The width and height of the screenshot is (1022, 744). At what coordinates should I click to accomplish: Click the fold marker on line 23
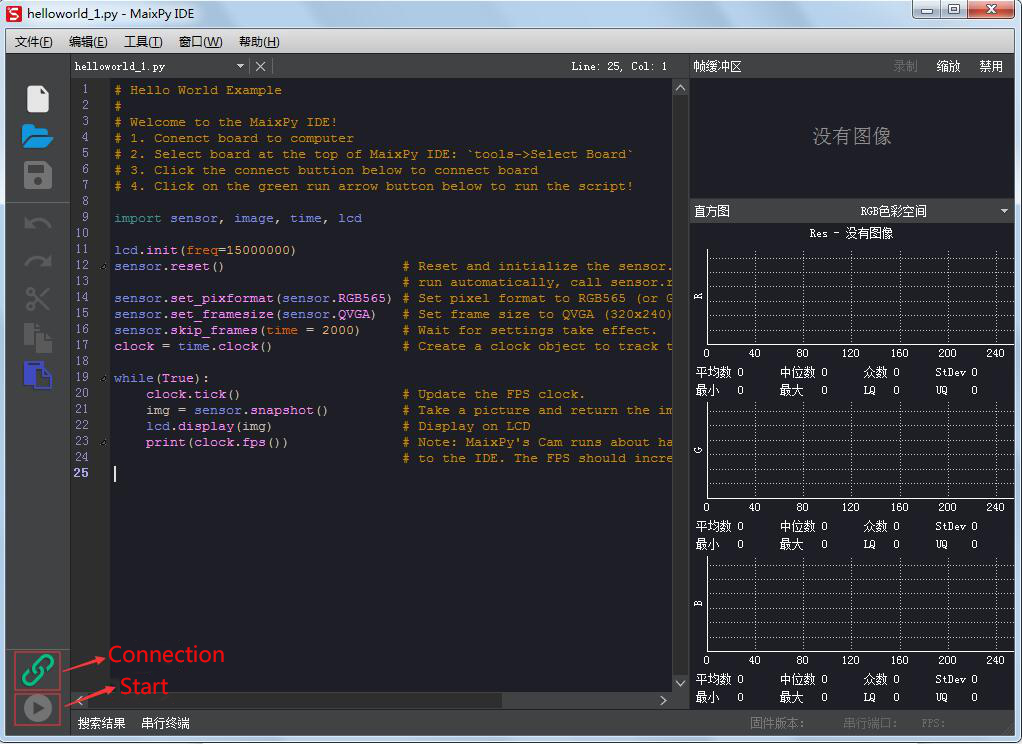pos(104,442)
